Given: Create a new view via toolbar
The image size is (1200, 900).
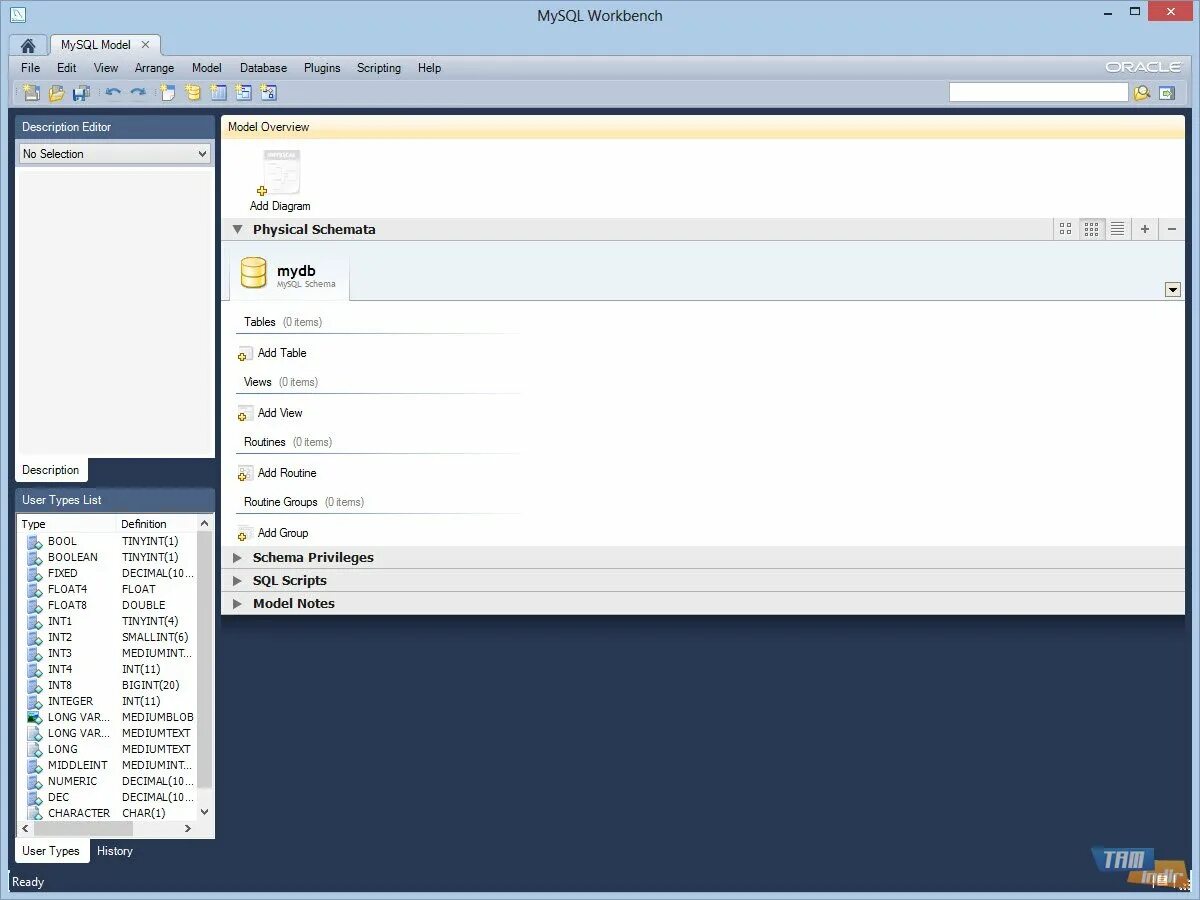Looking at the screenshot, I should tap(243, 93).
